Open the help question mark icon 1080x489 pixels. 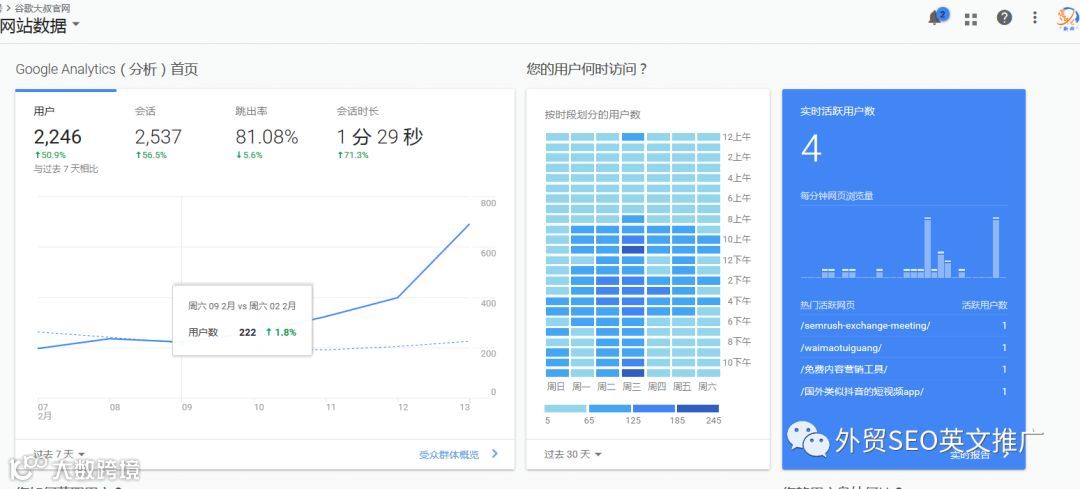click(x=1004, y=18)
